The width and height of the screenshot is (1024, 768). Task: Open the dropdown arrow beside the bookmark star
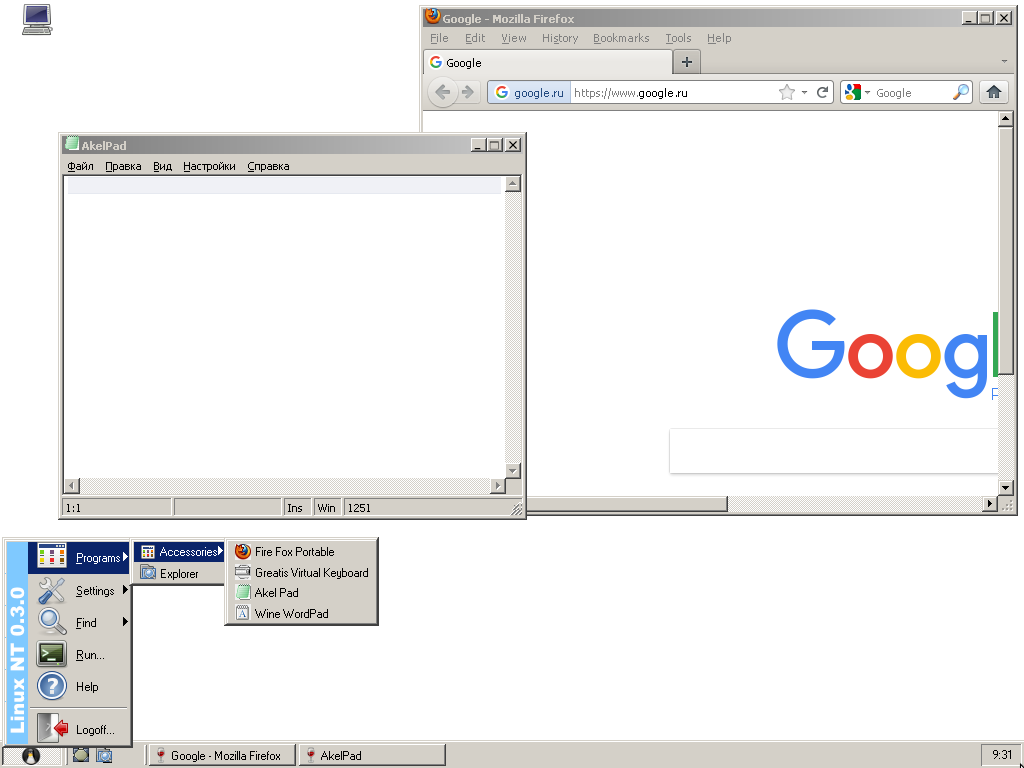coord(804,93)
